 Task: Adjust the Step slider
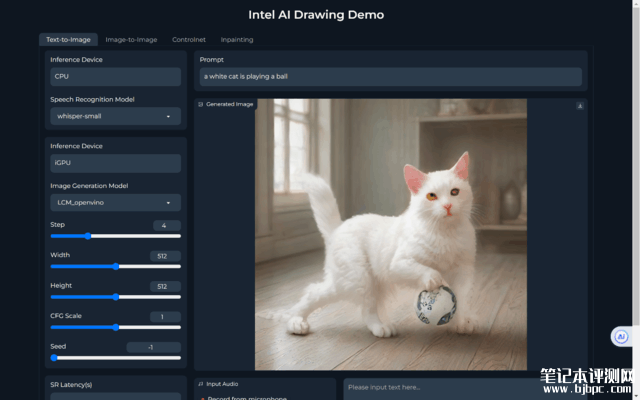[x=116, y=236]
